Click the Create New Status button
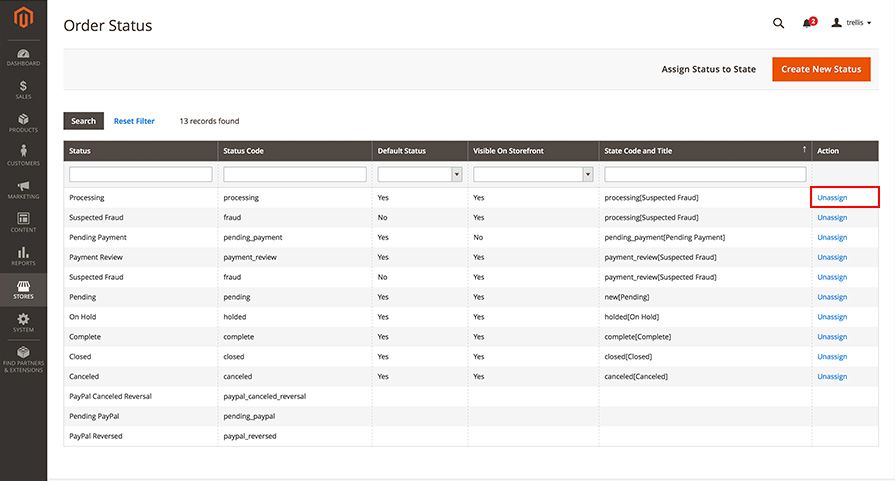Viewport: 895px width, 481px height. point(821,69)
